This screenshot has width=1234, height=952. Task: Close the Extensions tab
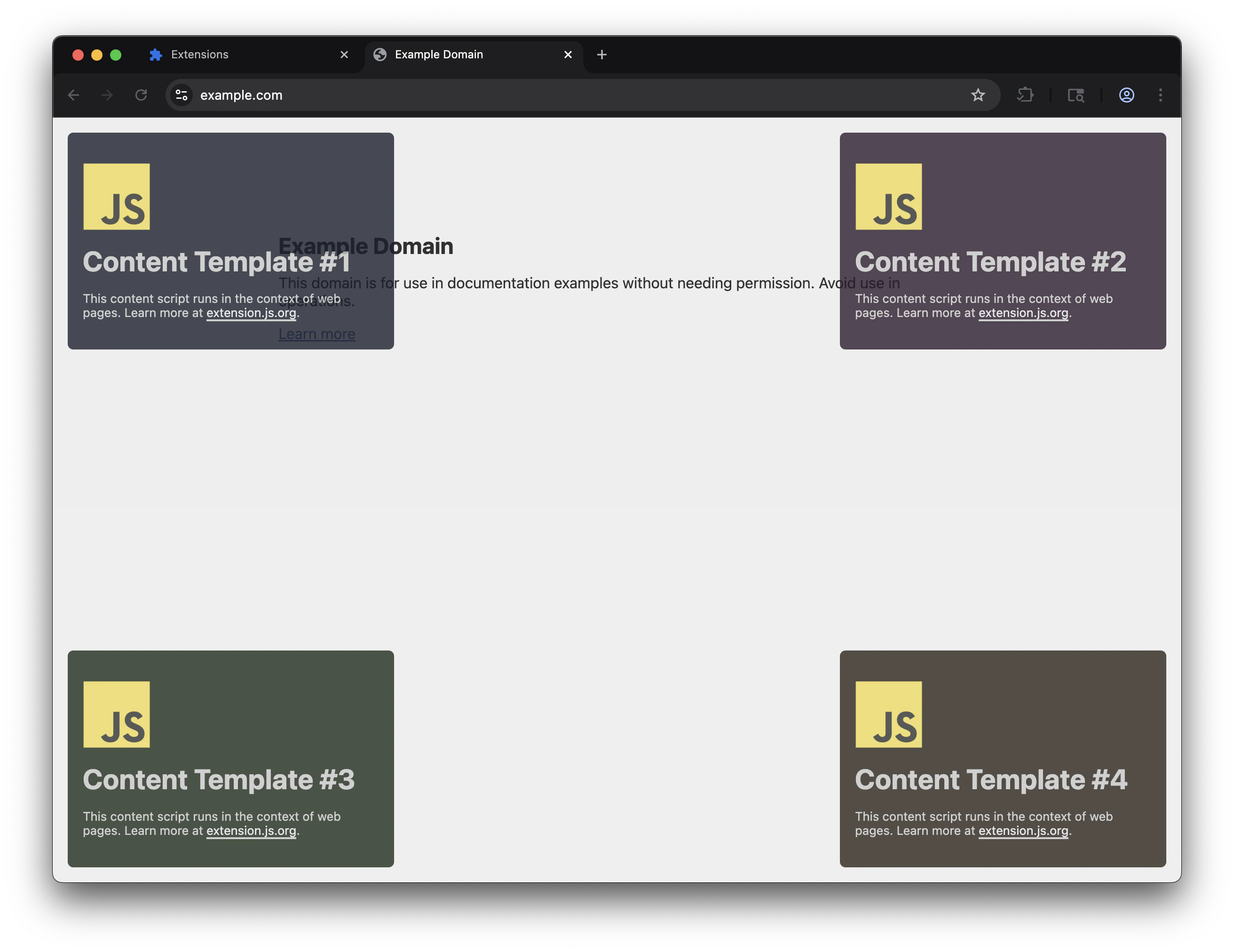[344, 54]
